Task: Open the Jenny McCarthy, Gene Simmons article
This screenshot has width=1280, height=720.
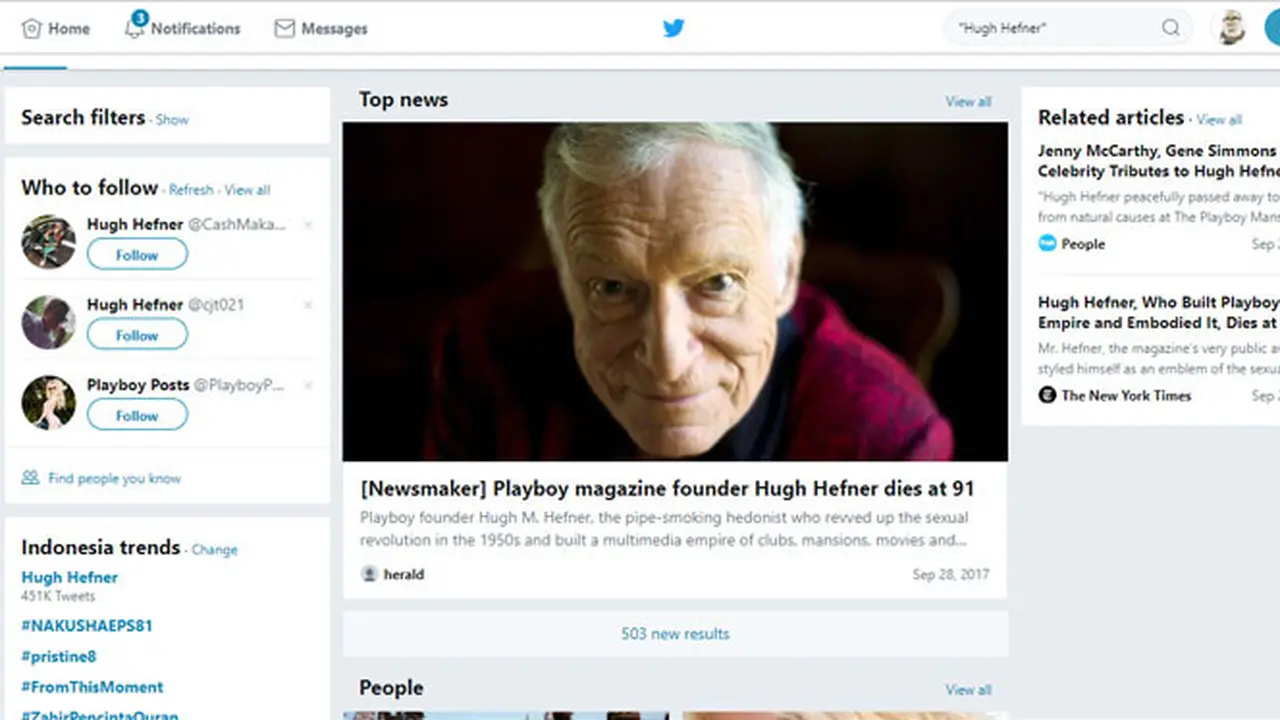Action: tap(1158, 161)
